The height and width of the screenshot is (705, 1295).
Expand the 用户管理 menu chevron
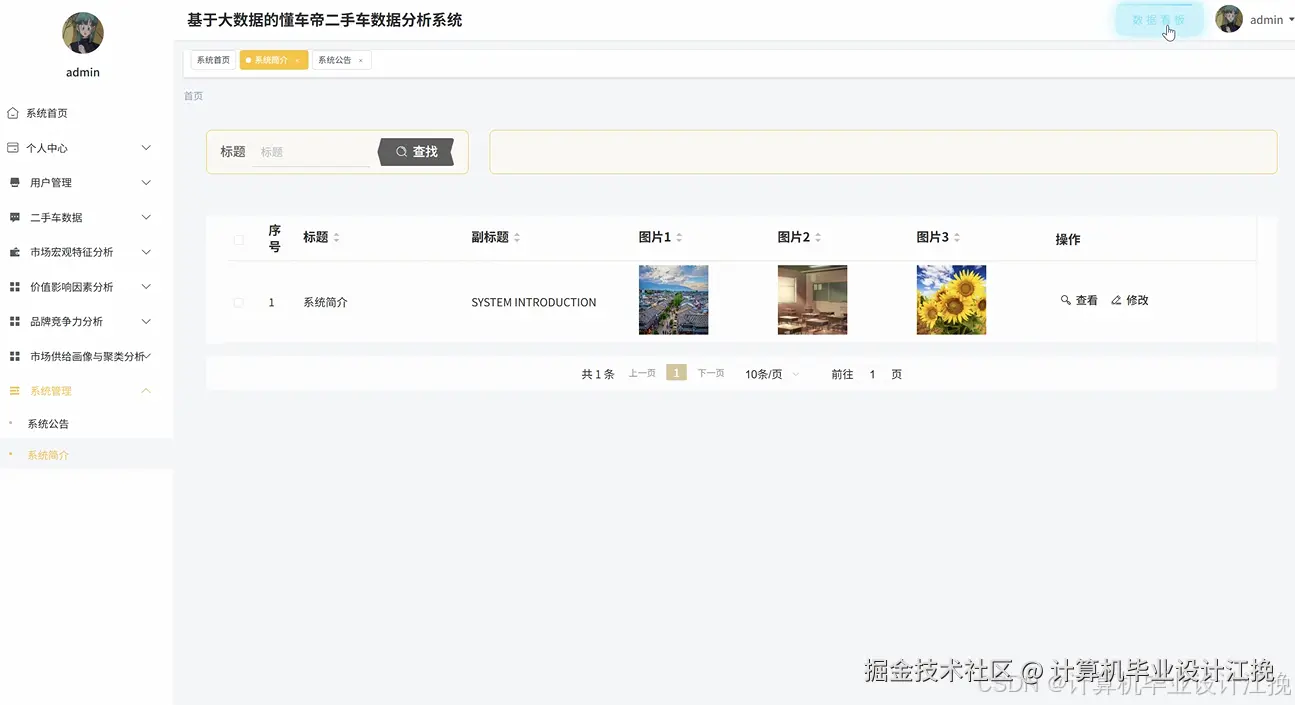pyautogui.click(x=146, y=183)
